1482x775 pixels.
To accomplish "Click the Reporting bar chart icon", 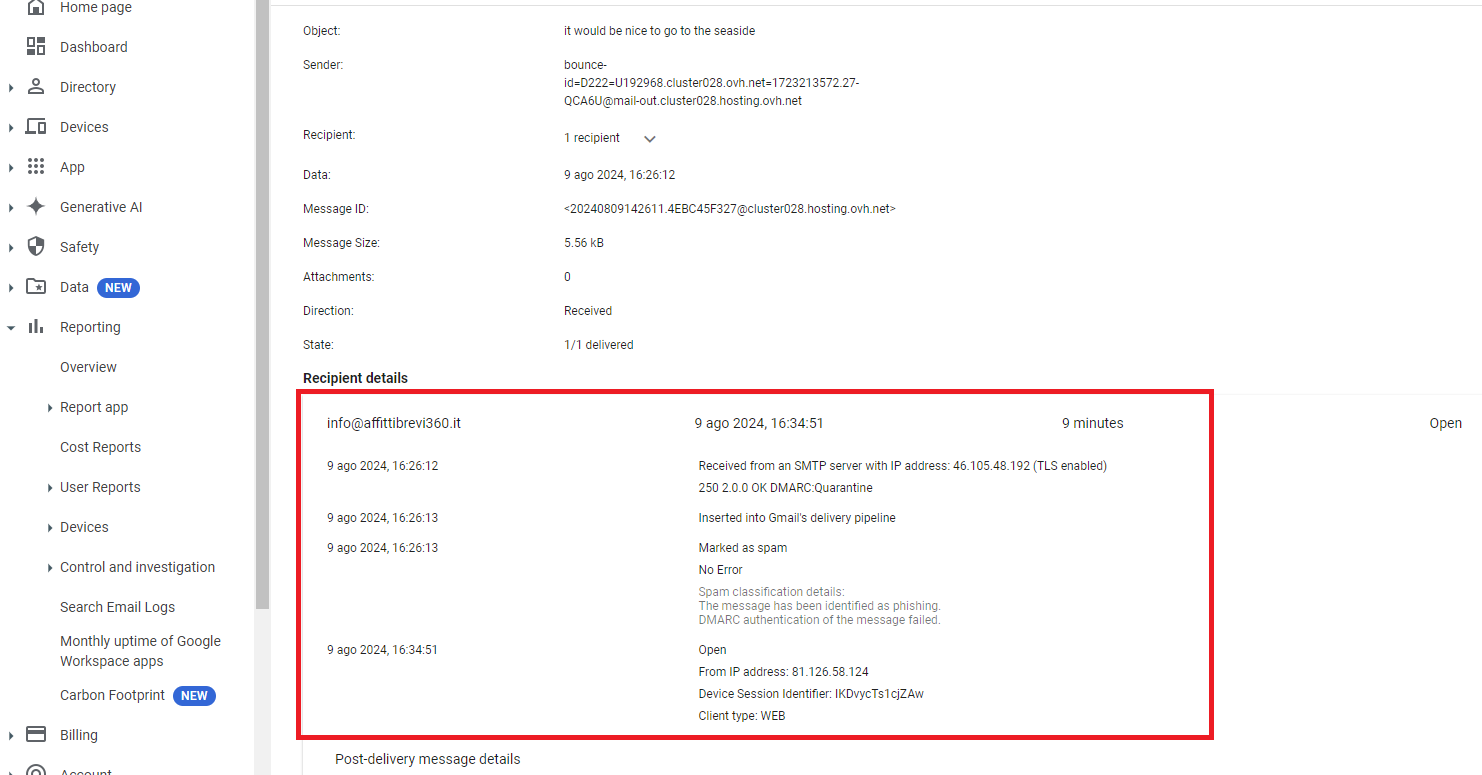I will [x=36, y=327].
